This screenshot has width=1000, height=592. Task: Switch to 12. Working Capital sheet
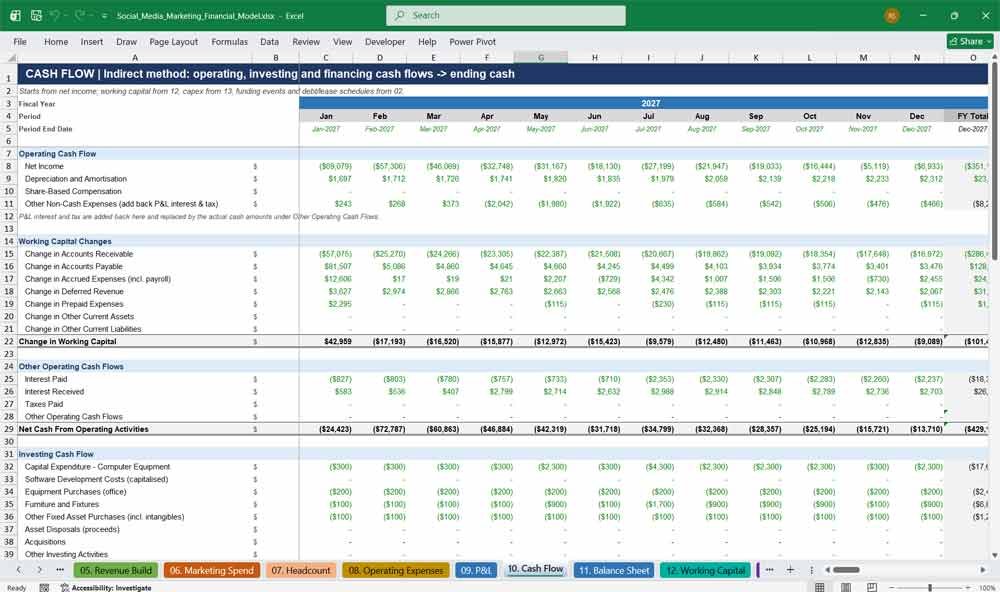pyautogui.click(x=706, y=570)
